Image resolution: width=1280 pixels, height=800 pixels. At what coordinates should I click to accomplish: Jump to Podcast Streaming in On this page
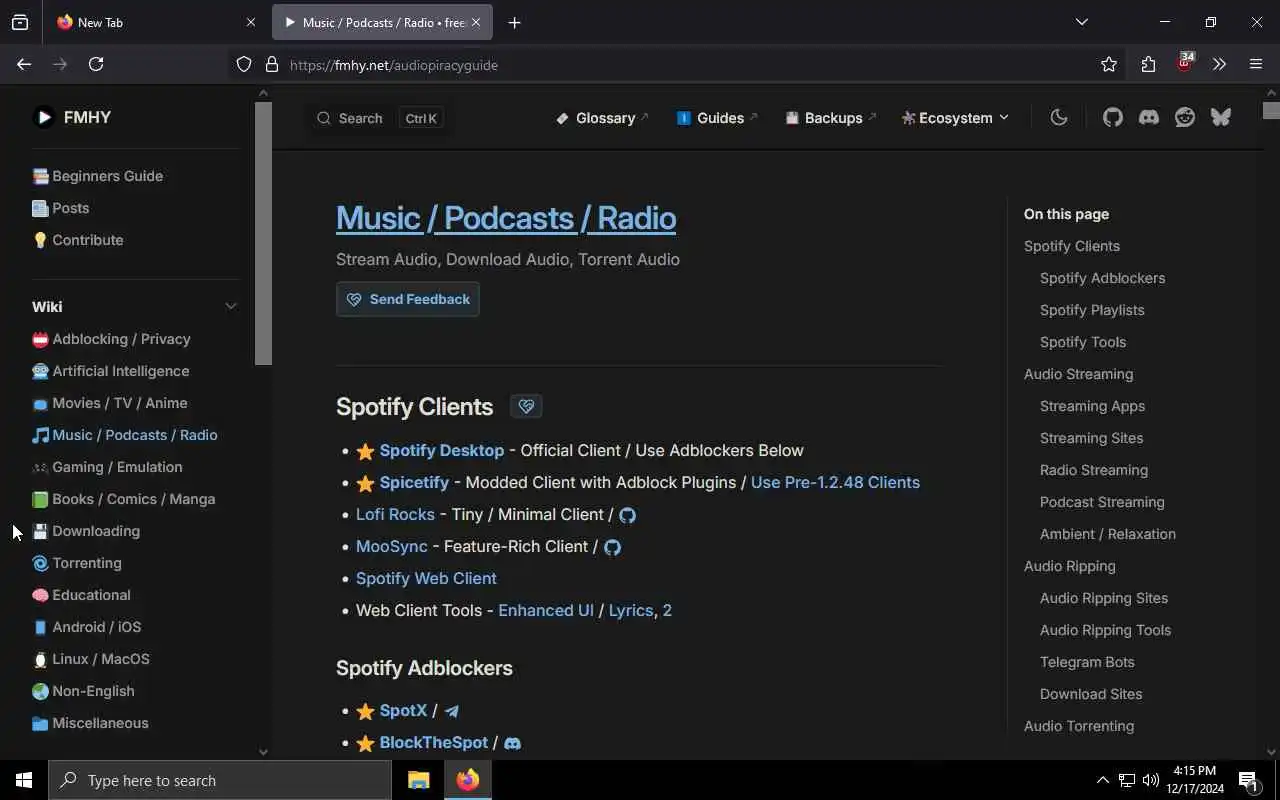pos(1102,502)
